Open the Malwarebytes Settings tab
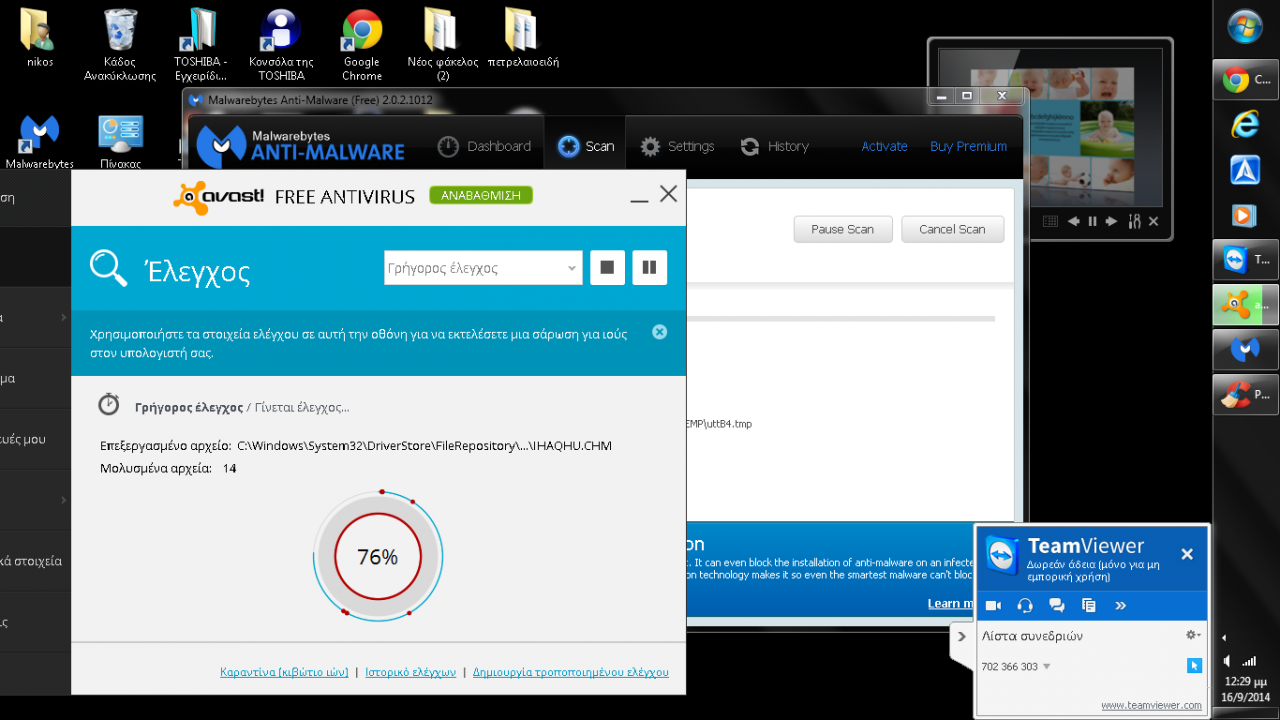This screenshot has width=1280, height=720. [678, 147]
